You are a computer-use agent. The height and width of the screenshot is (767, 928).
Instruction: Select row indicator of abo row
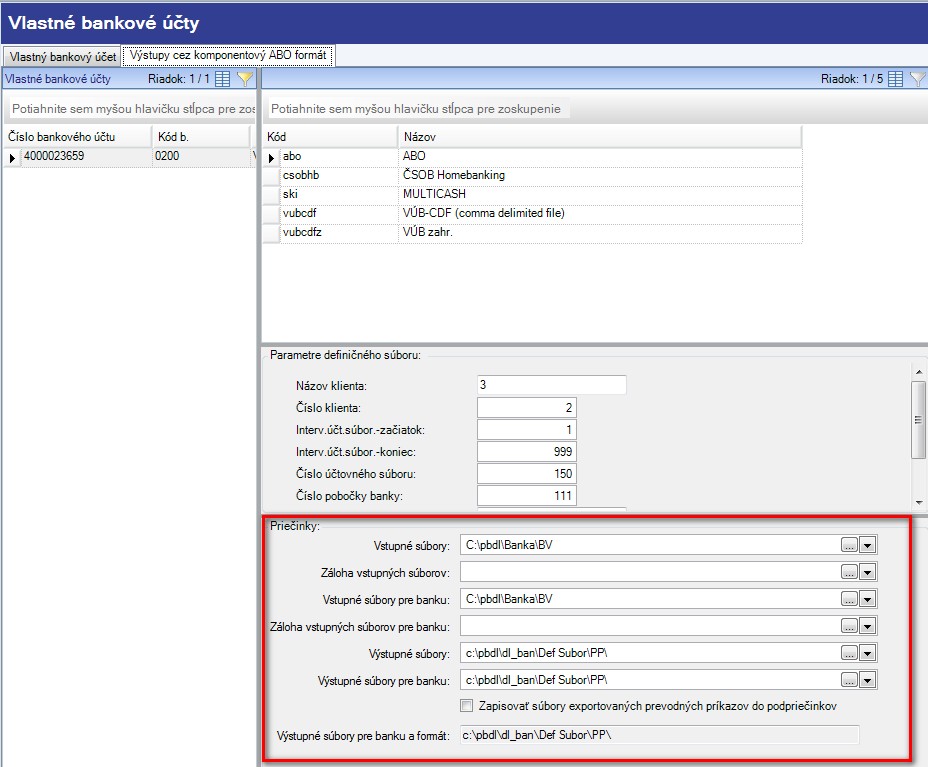(x=272, y=157)
